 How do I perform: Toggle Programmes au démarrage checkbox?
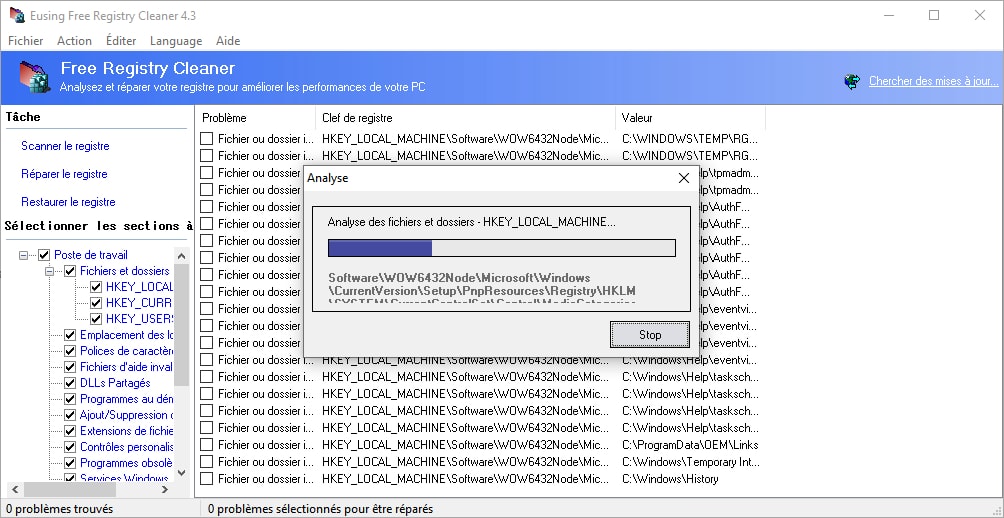[x=70, y=399]
